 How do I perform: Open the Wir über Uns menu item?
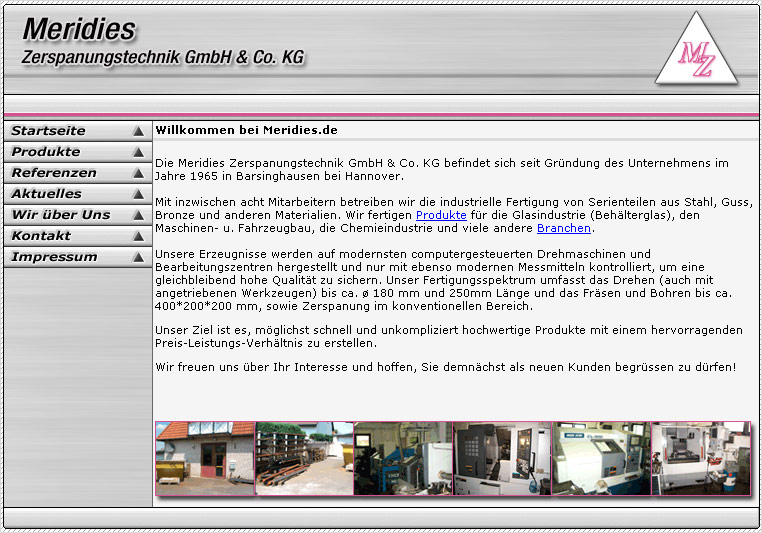(x=78, y=215)
